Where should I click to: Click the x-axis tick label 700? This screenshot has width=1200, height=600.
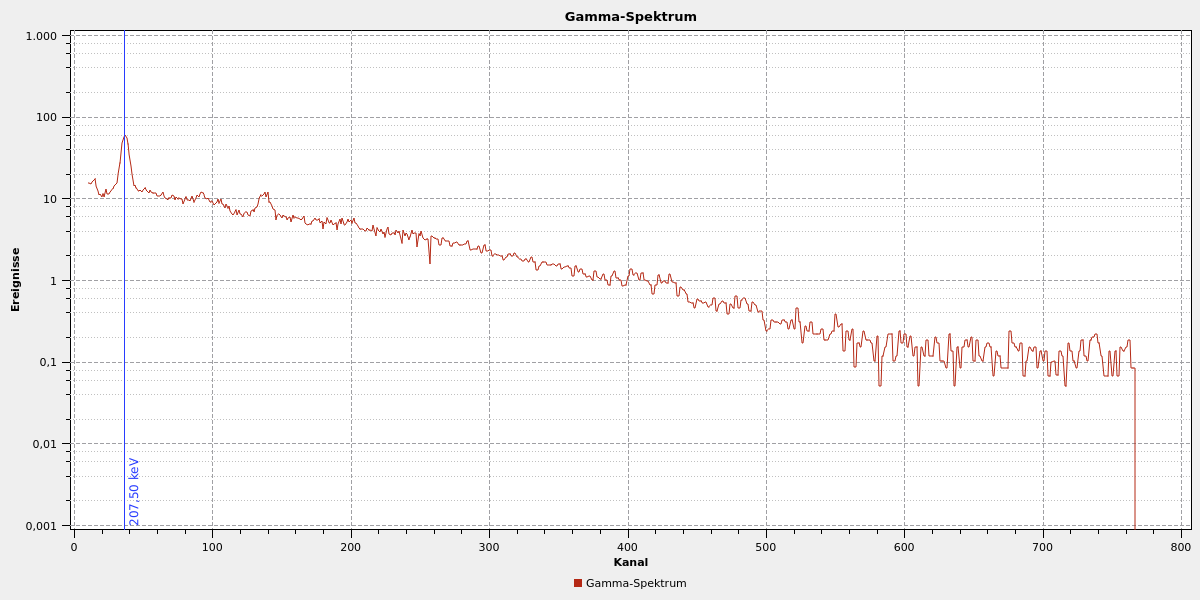coord(1043,547)
